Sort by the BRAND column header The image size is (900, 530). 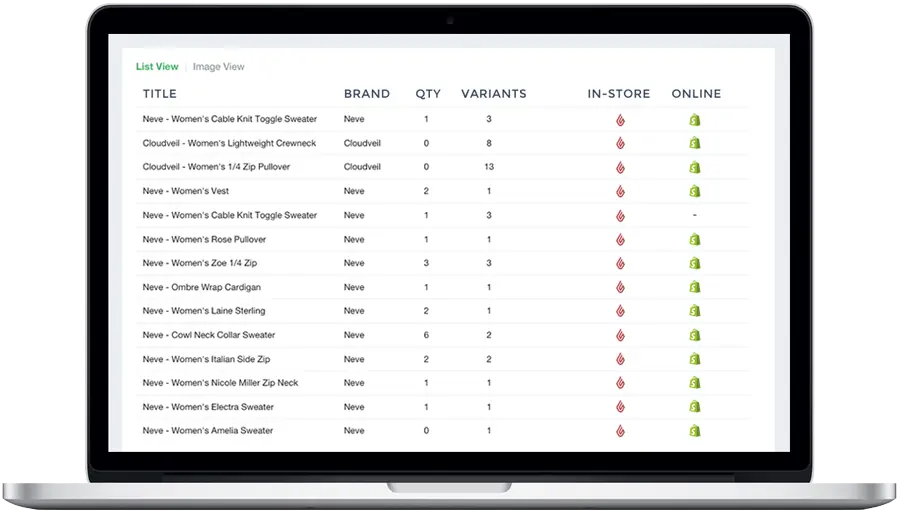366,94
